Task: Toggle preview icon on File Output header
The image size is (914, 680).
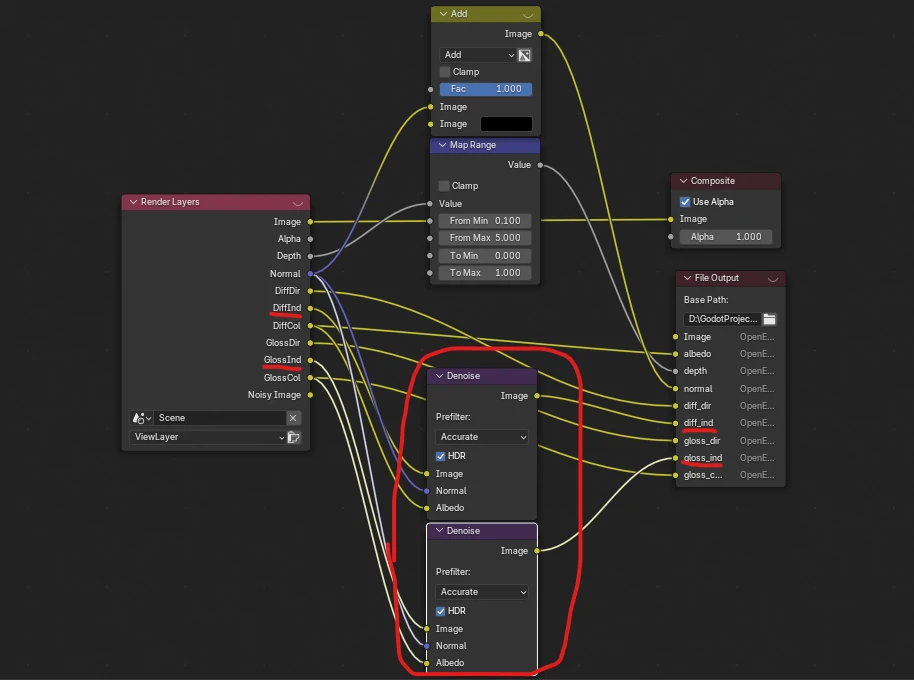Action: click(773, 279)
